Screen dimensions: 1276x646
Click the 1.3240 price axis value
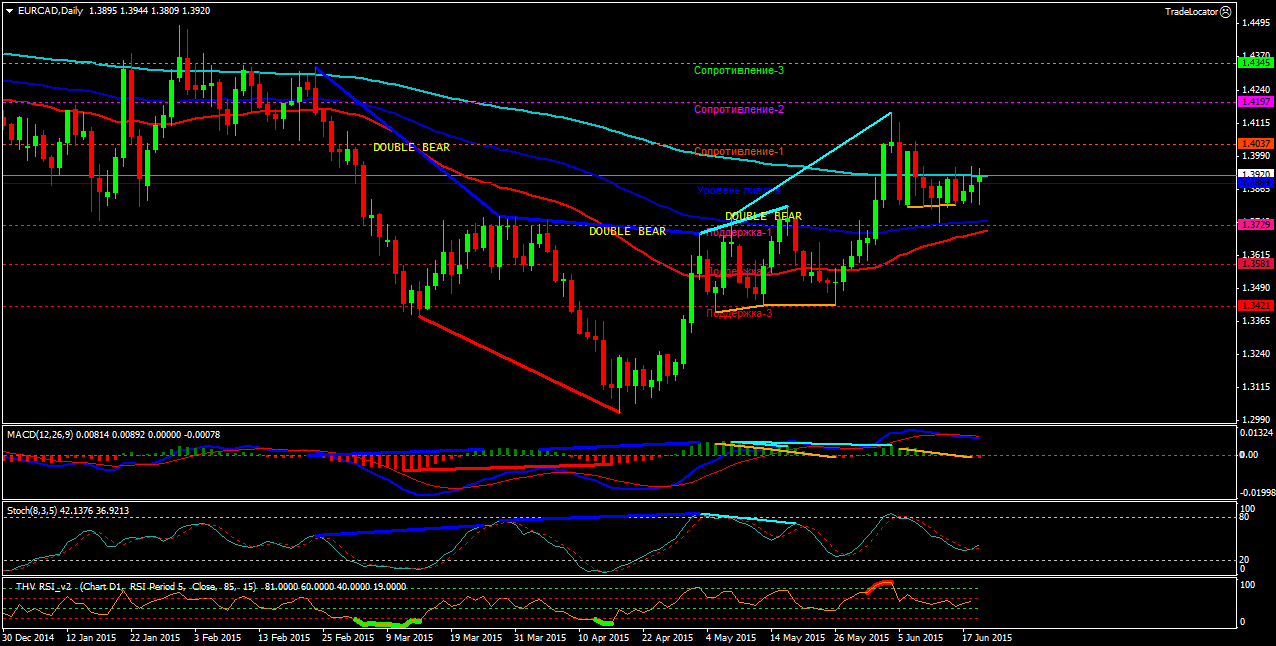tap(1256, 354)
